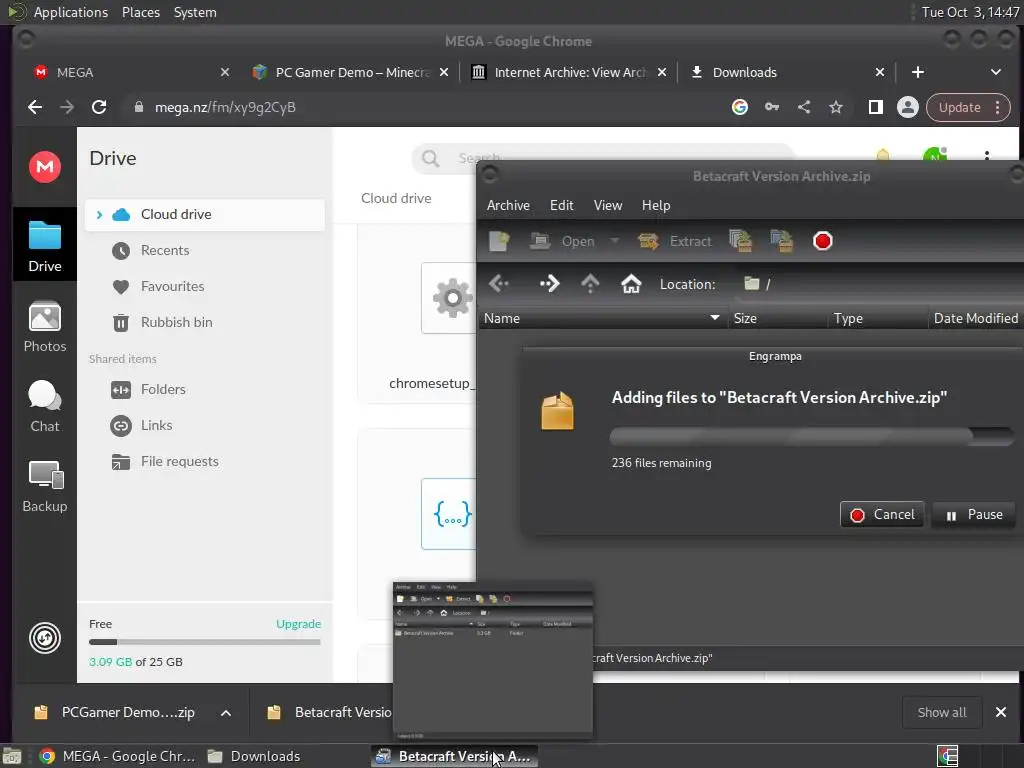
Task: Sort by Size column header
Action: (x=777, y=318)
